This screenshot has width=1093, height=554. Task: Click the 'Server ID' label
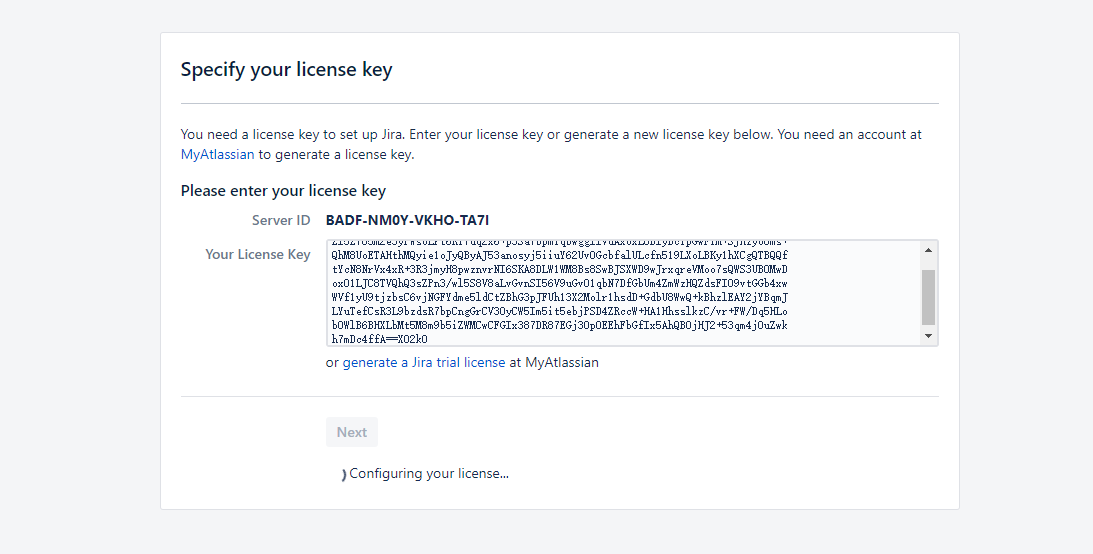(x=281, y=220)
